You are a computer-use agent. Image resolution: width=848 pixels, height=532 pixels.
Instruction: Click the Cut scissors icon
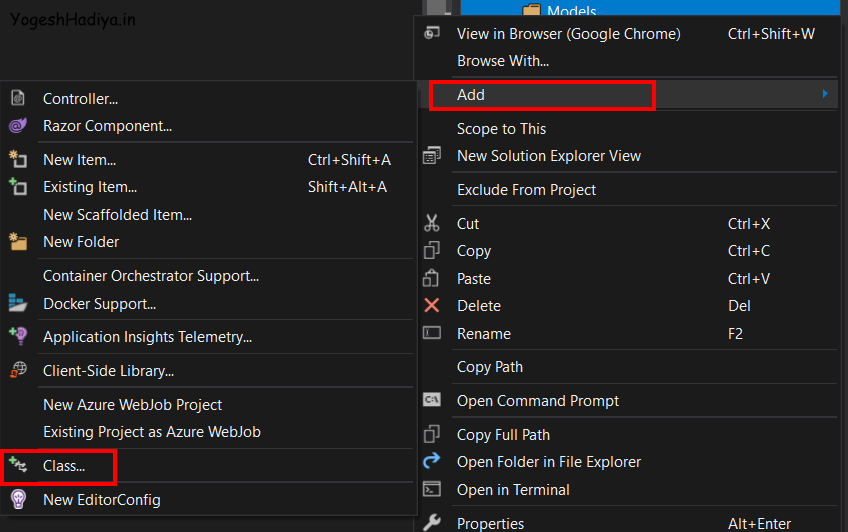tap(432, 224)
